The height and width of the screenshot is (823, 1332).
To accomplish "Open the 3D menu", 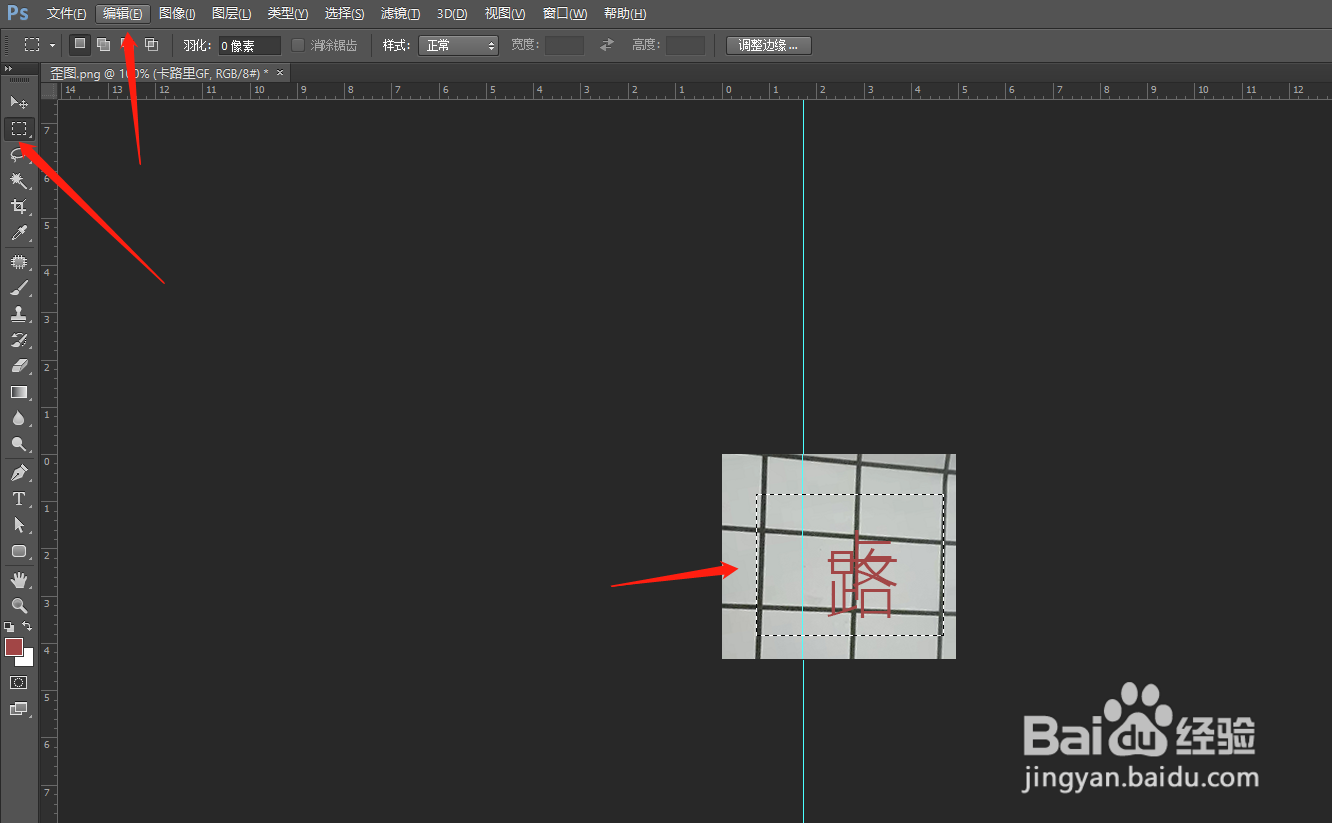I will [x=452, y=14].
